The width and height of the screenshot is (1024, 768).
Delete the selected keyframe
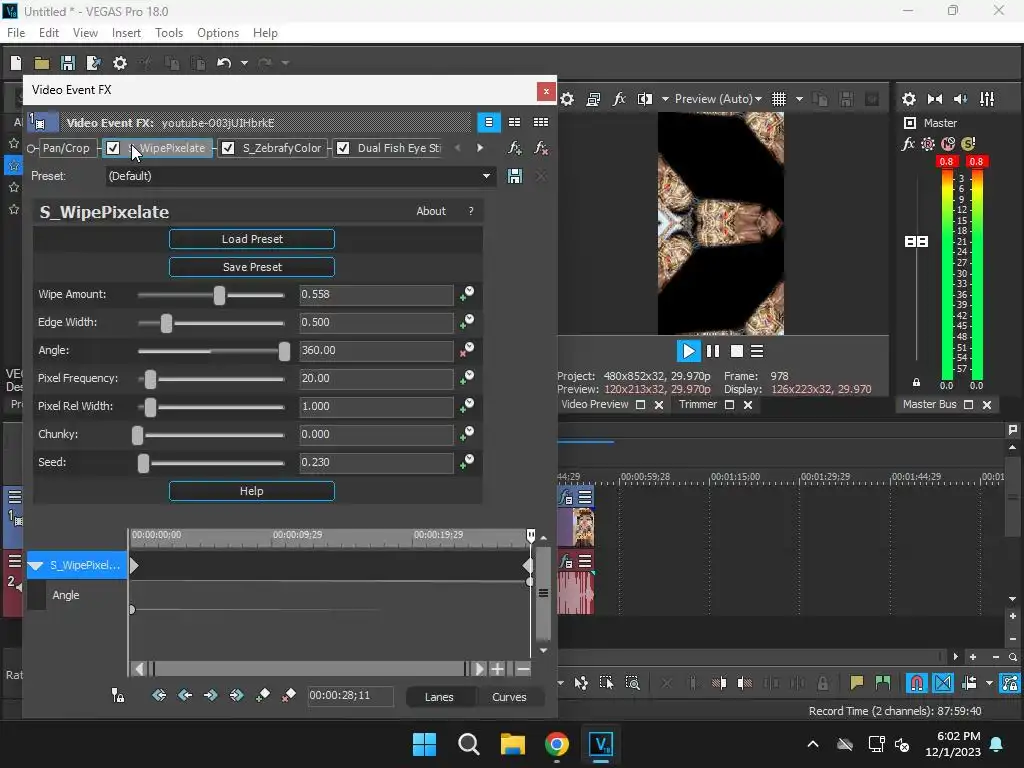pyautogui.click(x=288, y=696)
